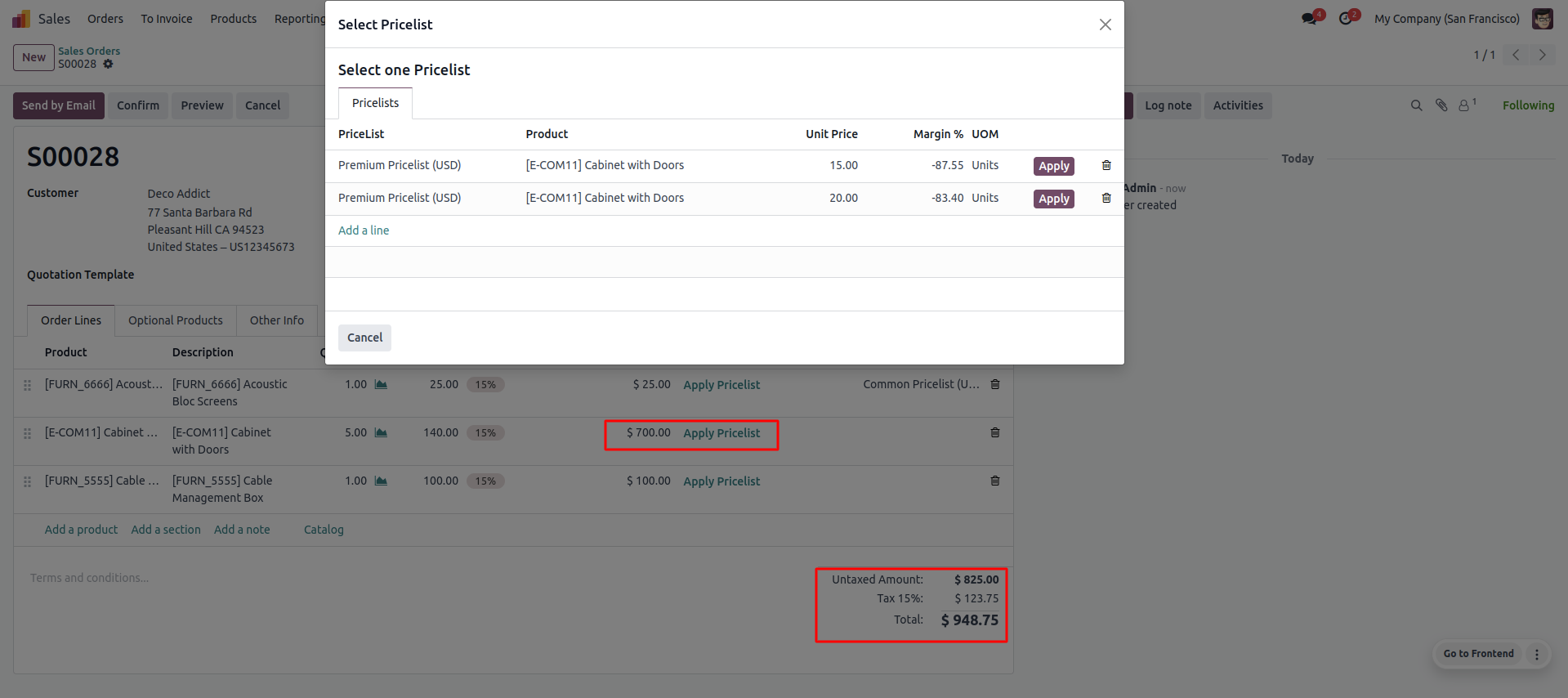The image size is (1568, 698).
Task: Open the Activities chatter button
Action: [1238, 105]
